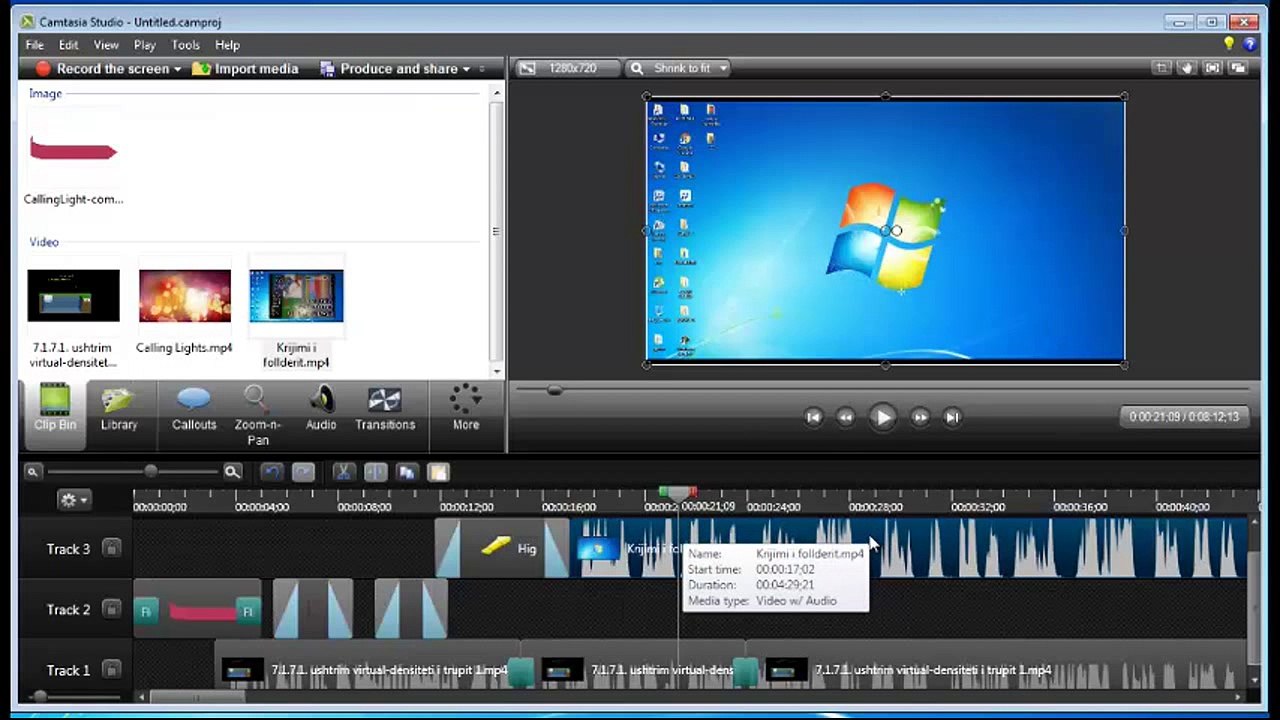Click the Copy icon in timeline toolbar
Viewport: 1280px width, 720px height.
pyautogui.click(x=406, y=472)
